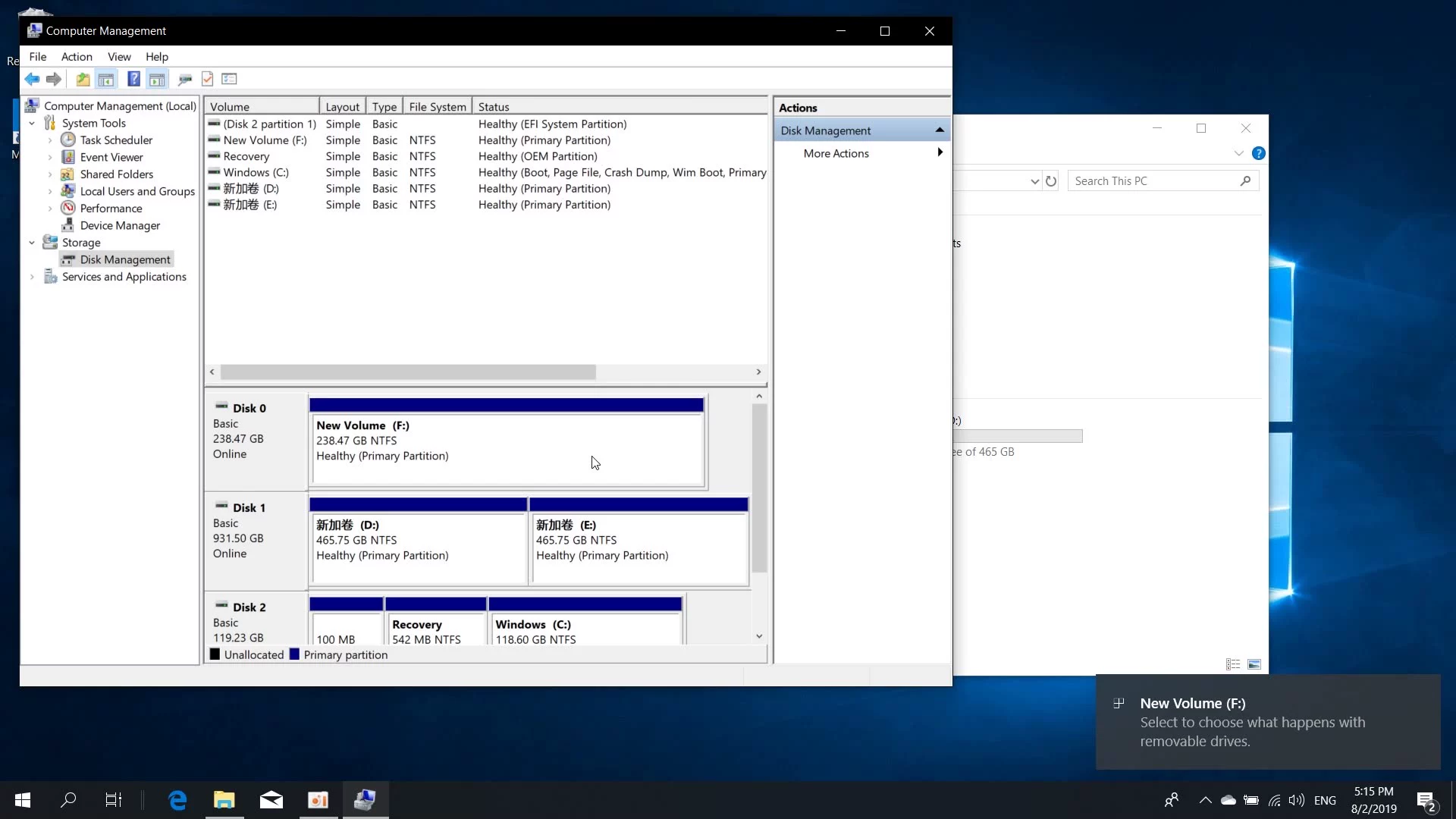Select the (Disk 2 partition 1) volume row
The image size is (1456, 819).
pyautogui.click(x=486, y=124)
